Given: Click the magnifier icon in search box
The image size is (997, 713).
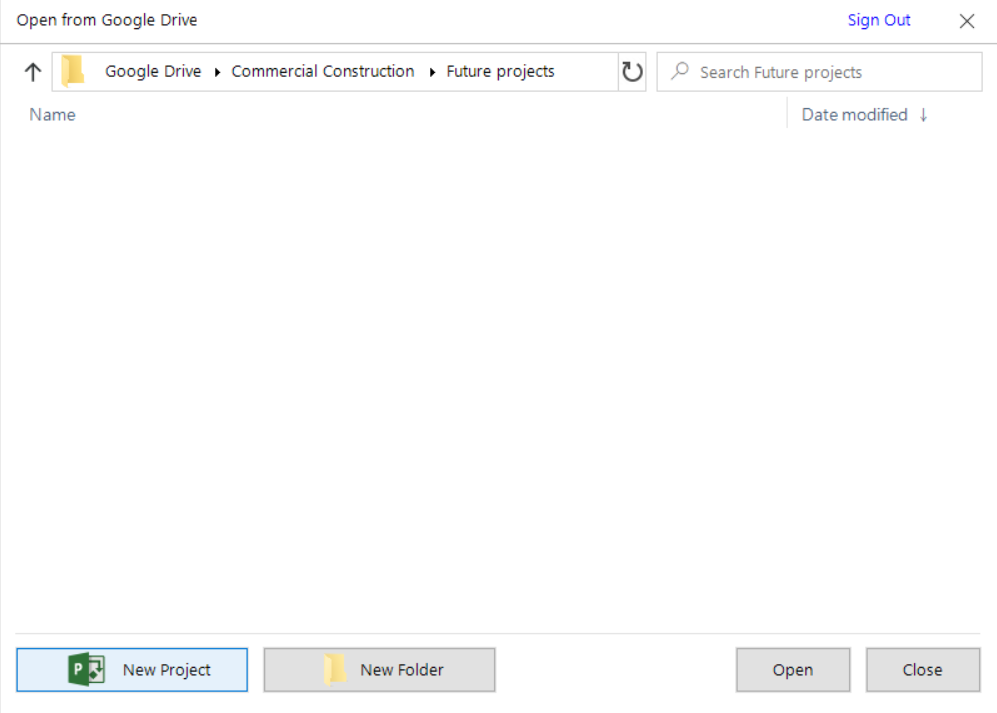Looking at the screenshot, I should point(680,71).
